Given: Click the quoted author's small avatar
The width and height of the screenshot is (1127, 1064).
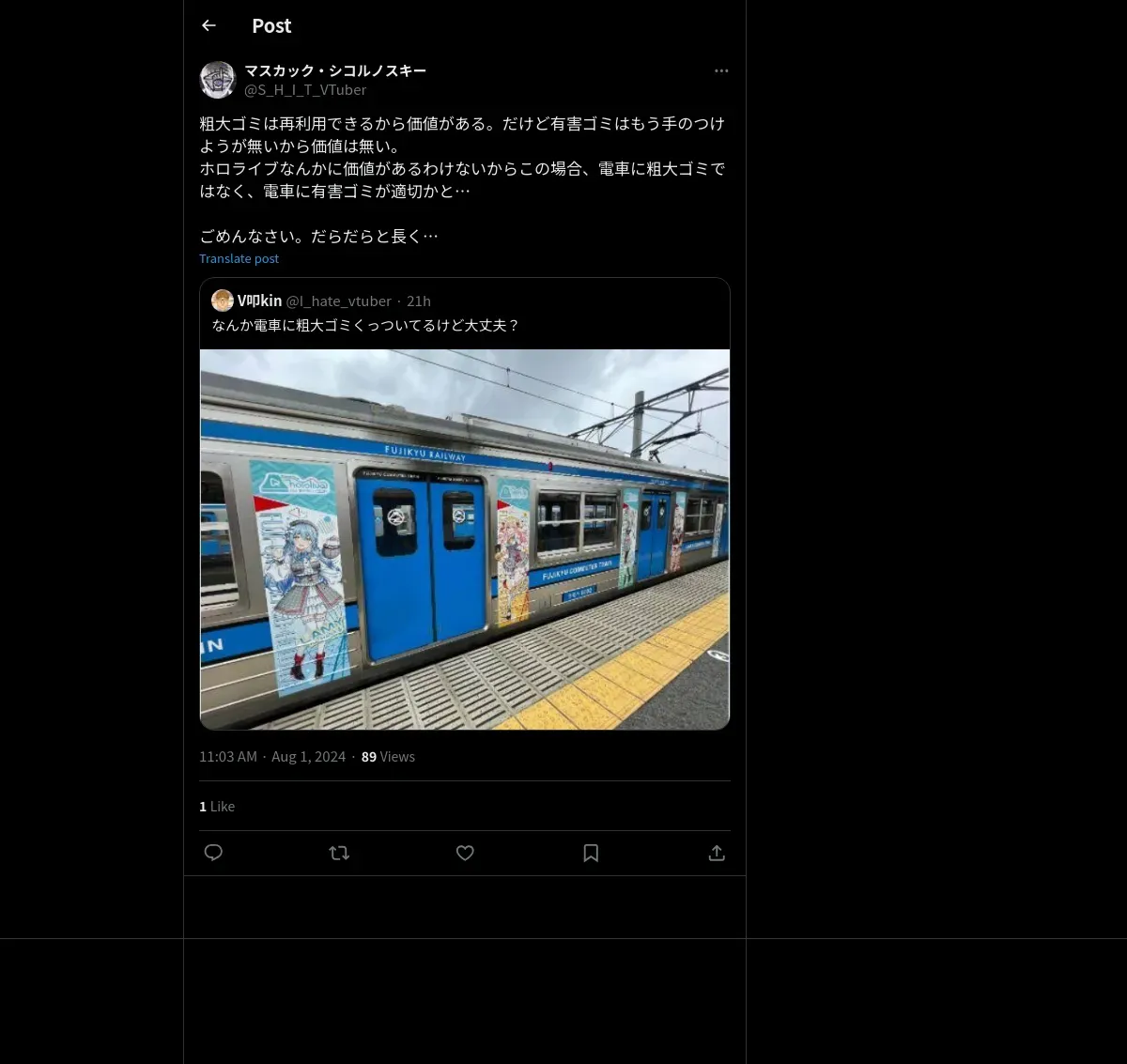Looking at the screenshot, I should point(223,301).
